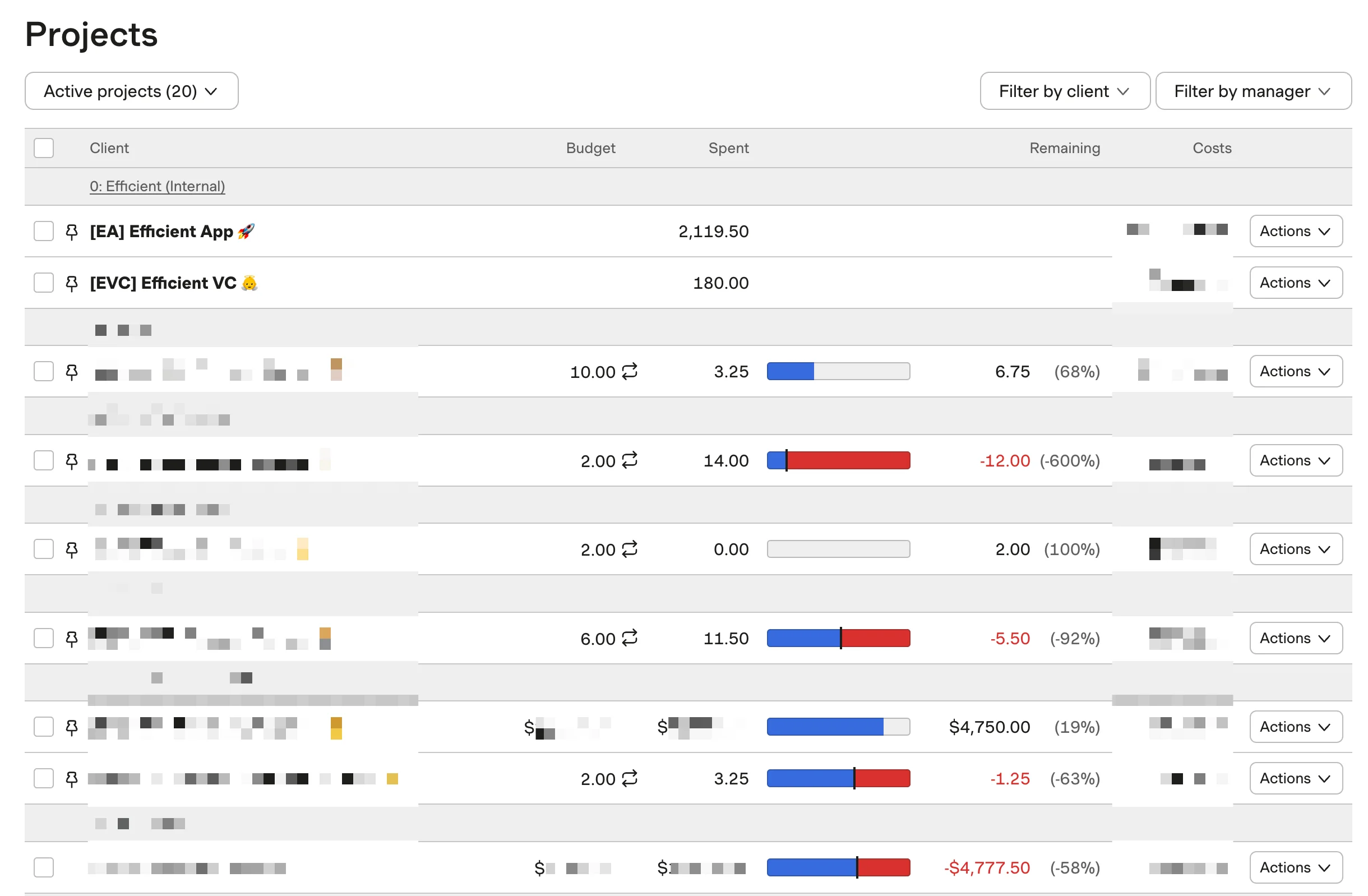The height and width of the screenshot is (896, 1368).
Task: Click pin icon on the 0.00 spent row
Action: 72,550
